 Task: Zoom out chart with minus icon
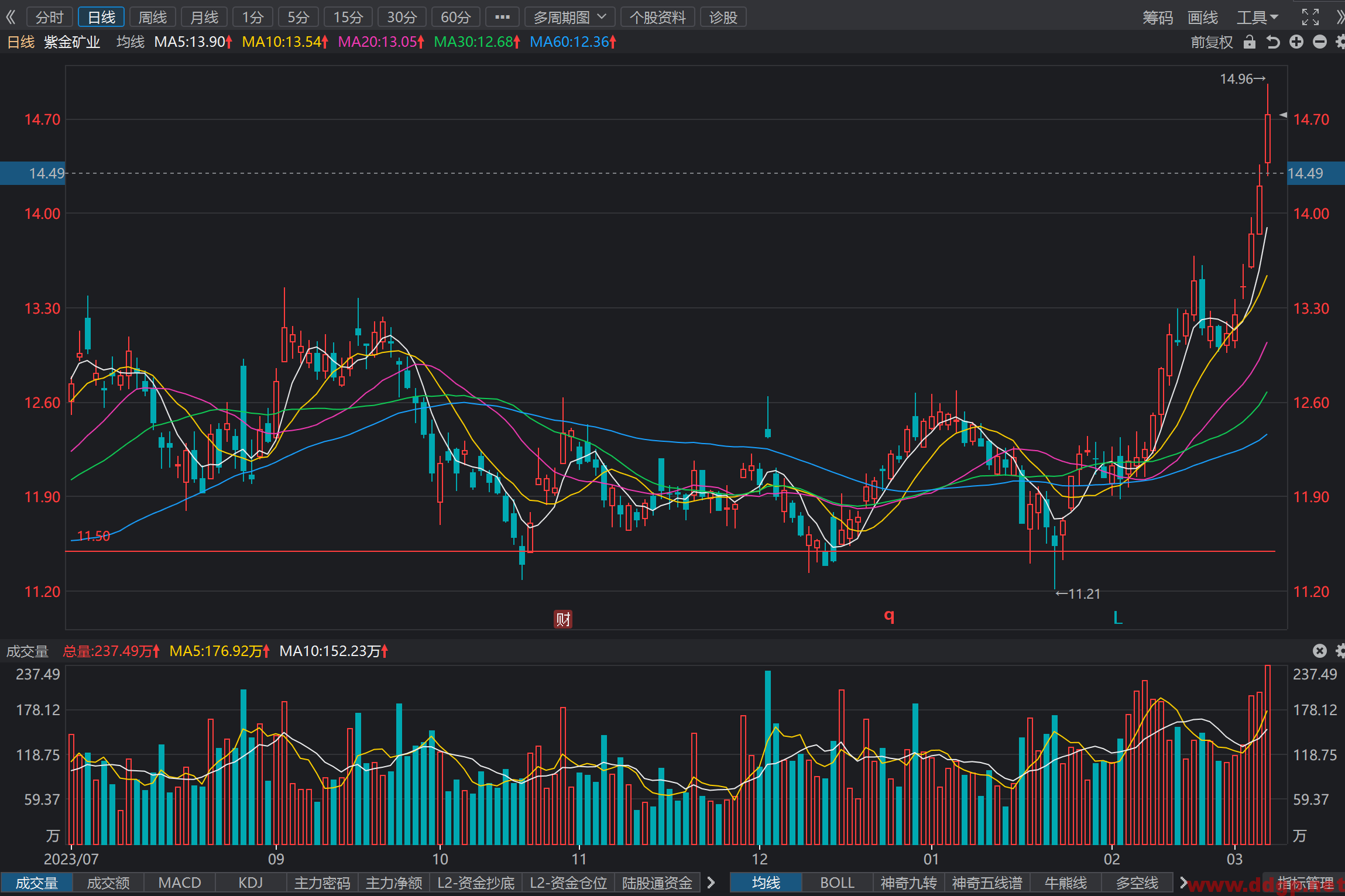point(1320,42)
